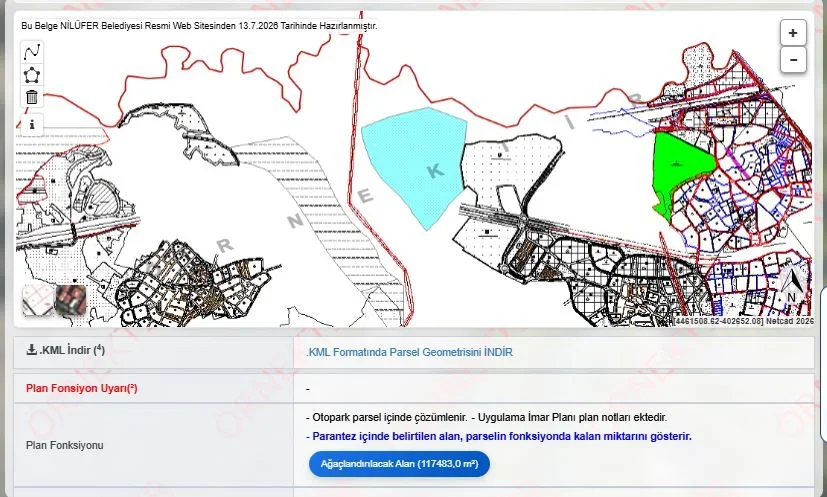Click the .KML İndir row label
Viewport: 827px width, 497px height.
click(72, 350)
